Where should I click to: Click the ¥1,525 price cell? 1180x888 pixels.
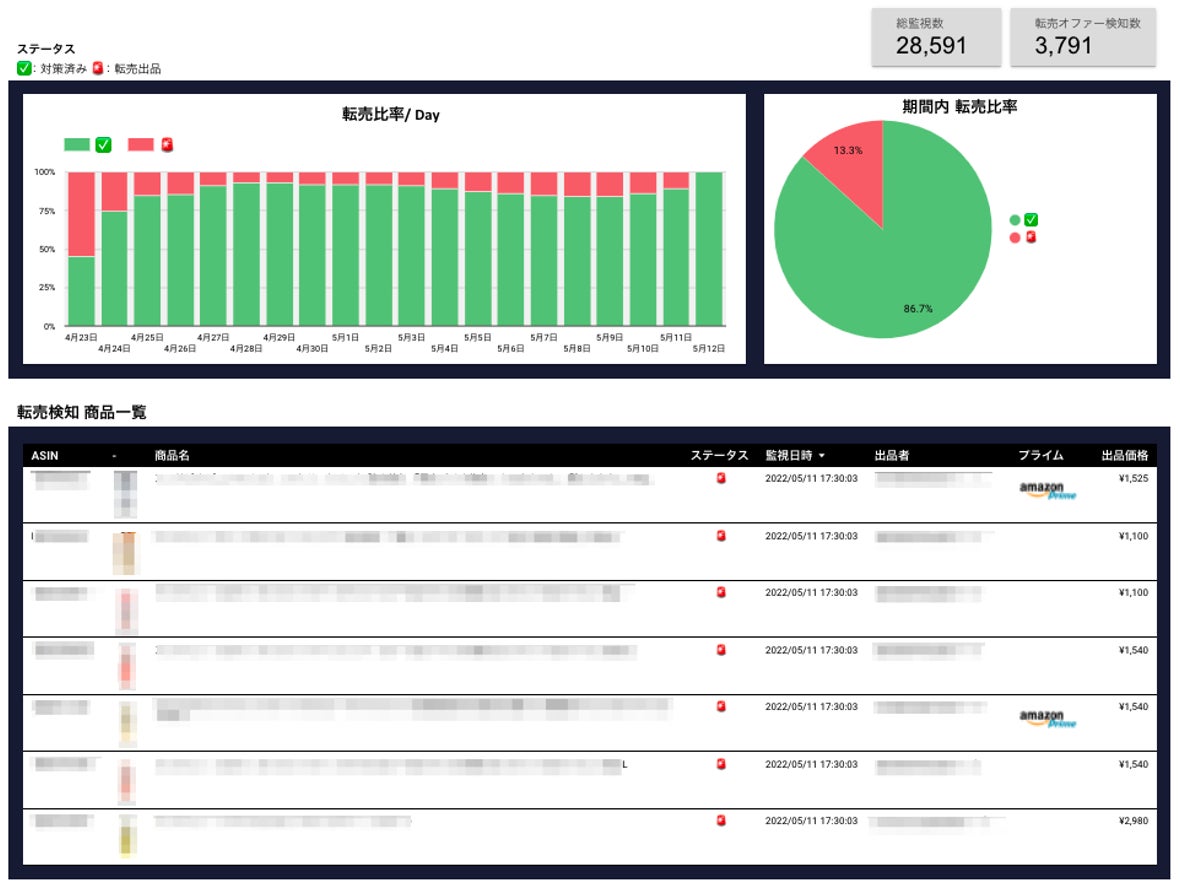click(1133, 478)
